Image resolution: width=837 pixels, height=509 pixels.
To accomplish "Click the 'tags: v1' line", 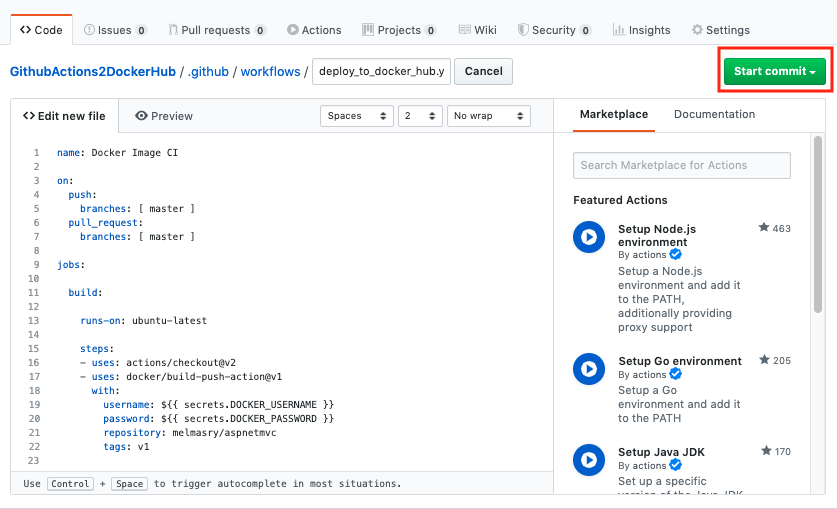I will [x=127, y=447].
